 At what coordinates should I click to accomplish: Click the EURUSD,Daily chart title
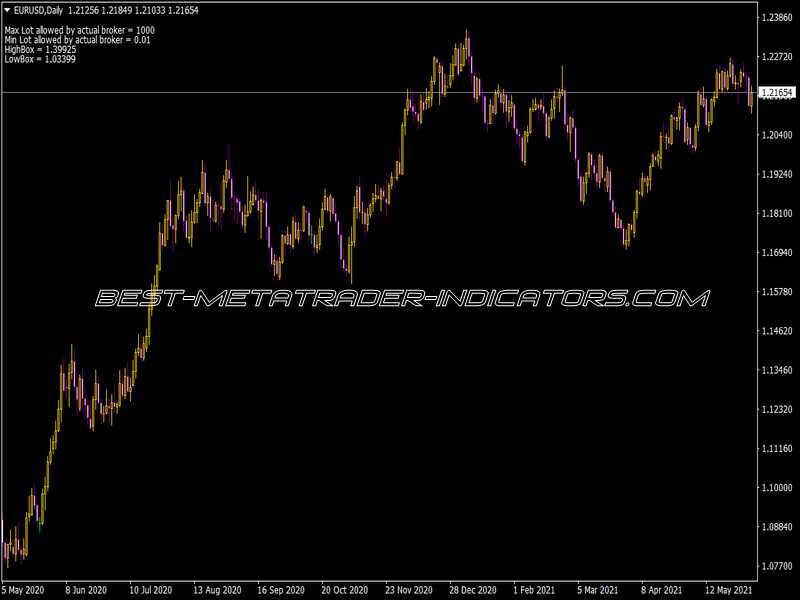pos(38,10)
